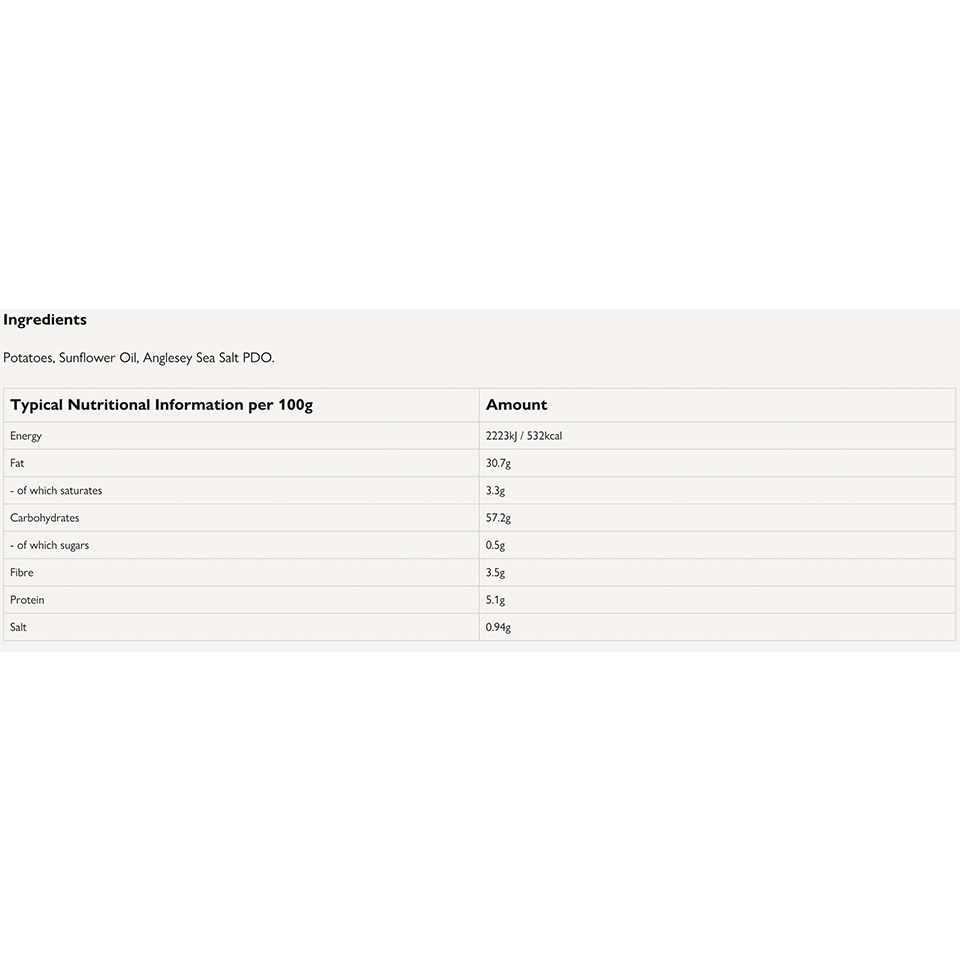Click the 5.1g protein value

click(495, 600)
